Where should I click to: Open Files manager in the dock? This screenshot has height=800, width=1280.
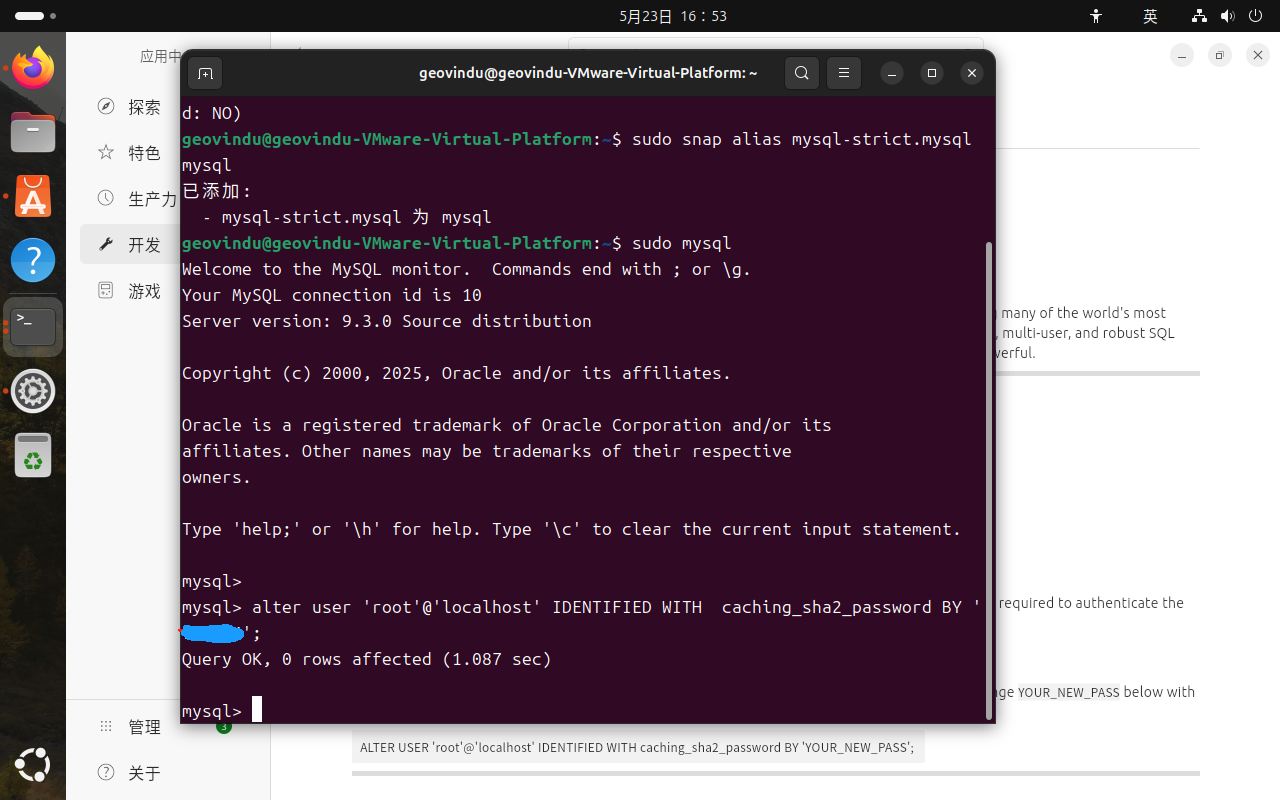(x=33, y=132)
